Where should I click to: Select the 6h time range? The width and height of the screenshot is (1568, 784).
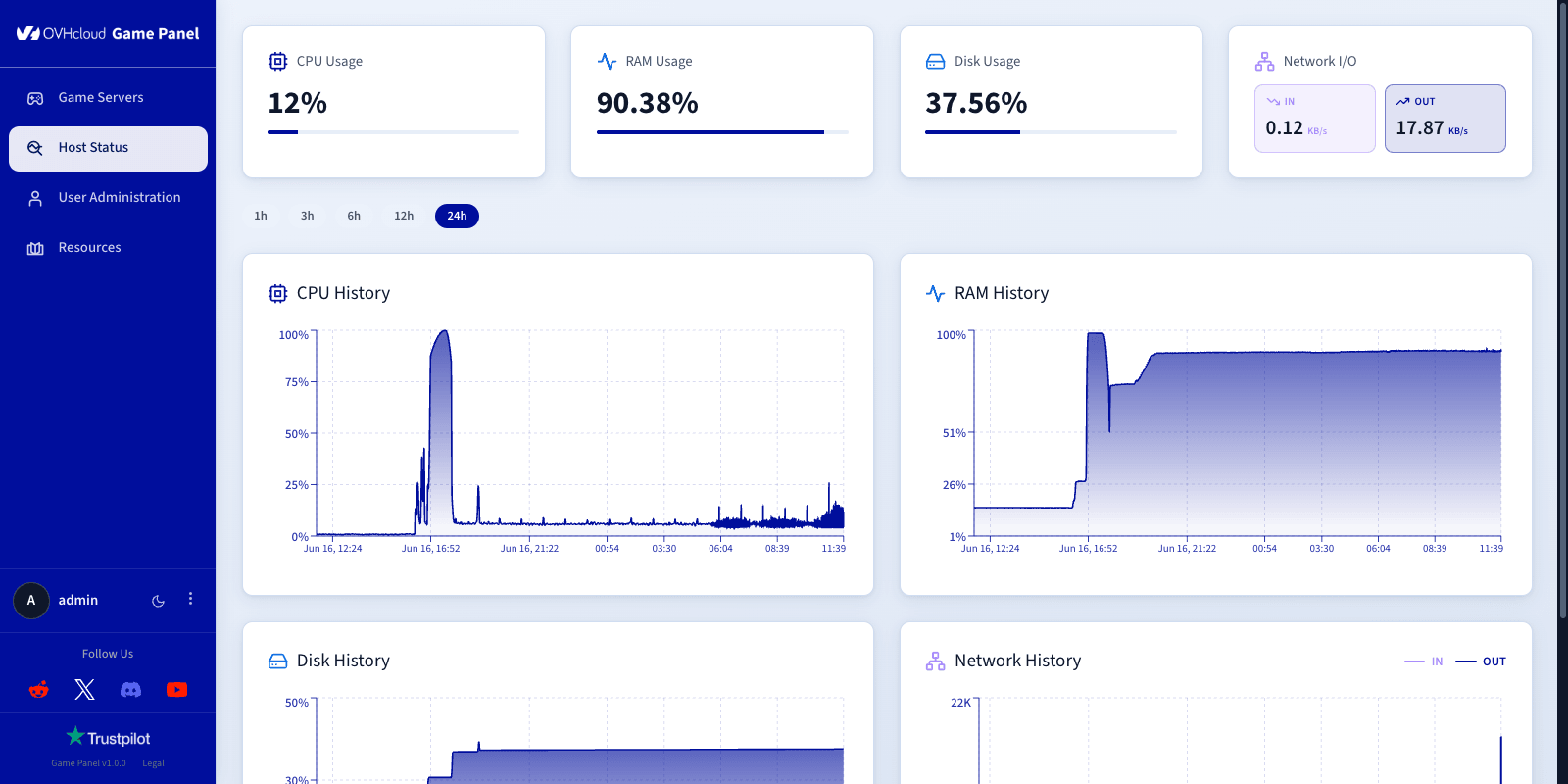click(354, 216)
